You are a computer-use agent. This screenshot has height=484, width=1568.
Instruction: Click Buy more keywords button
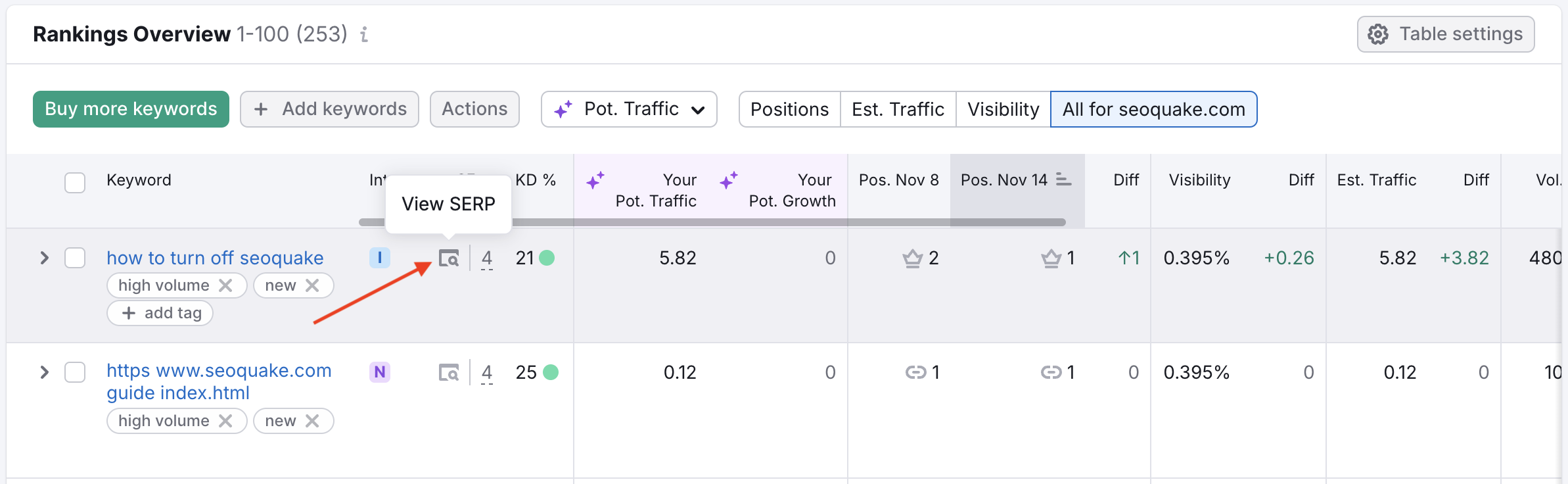[131, 109]
